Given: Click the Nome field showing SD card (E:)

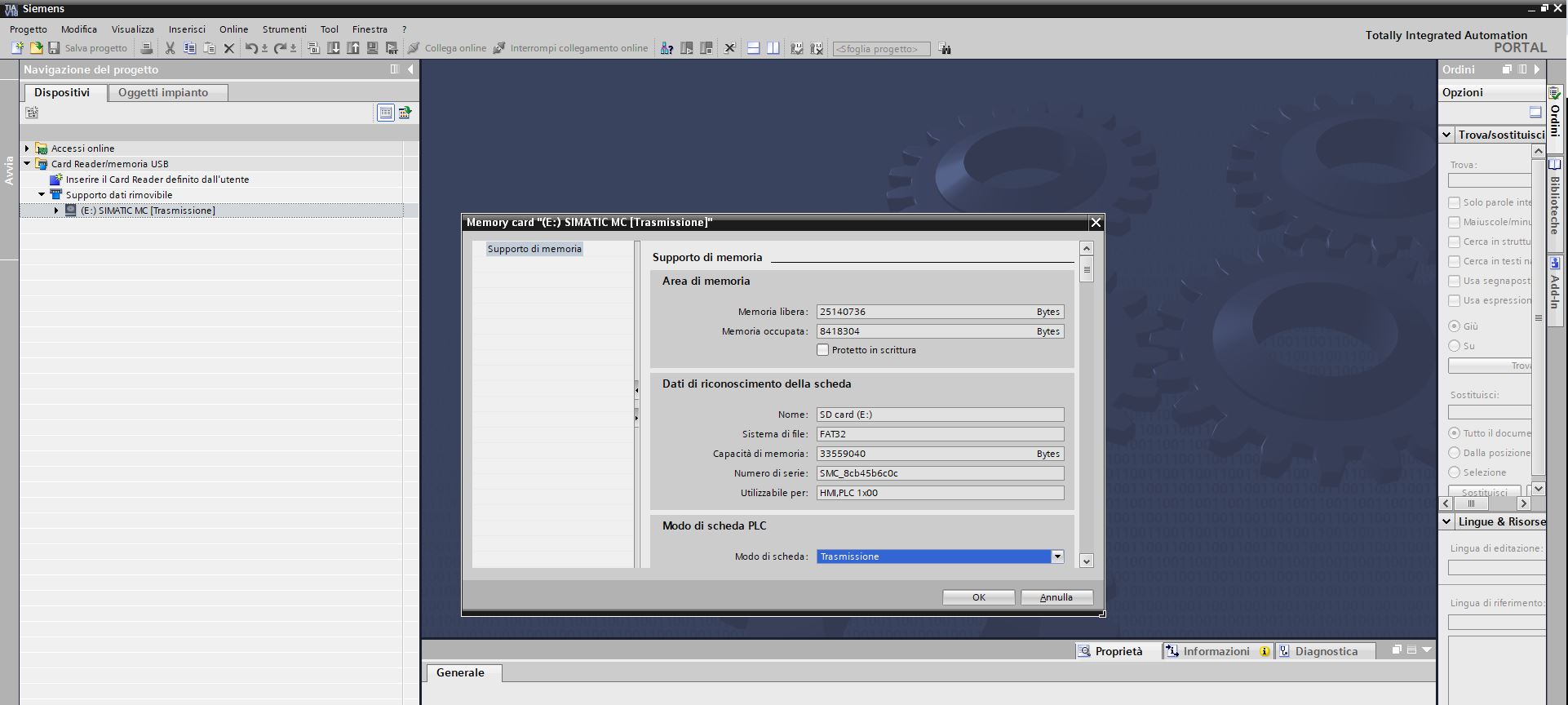Looking at the screenshot, I should 941,415.
